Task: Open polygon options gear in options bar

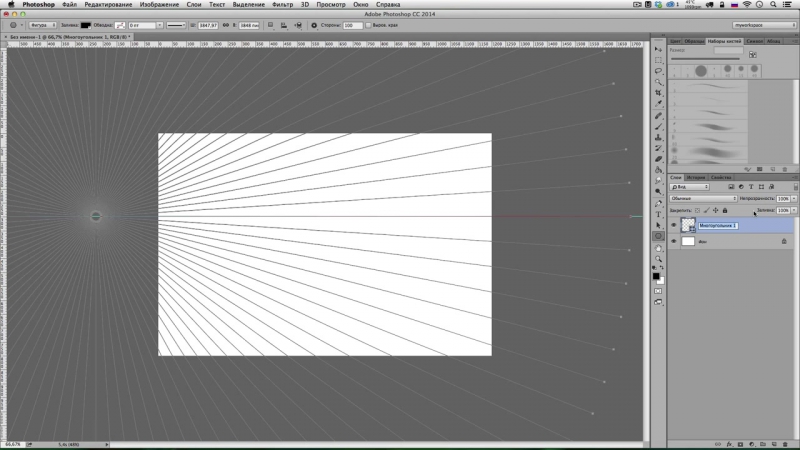Action: click(314, 25)
